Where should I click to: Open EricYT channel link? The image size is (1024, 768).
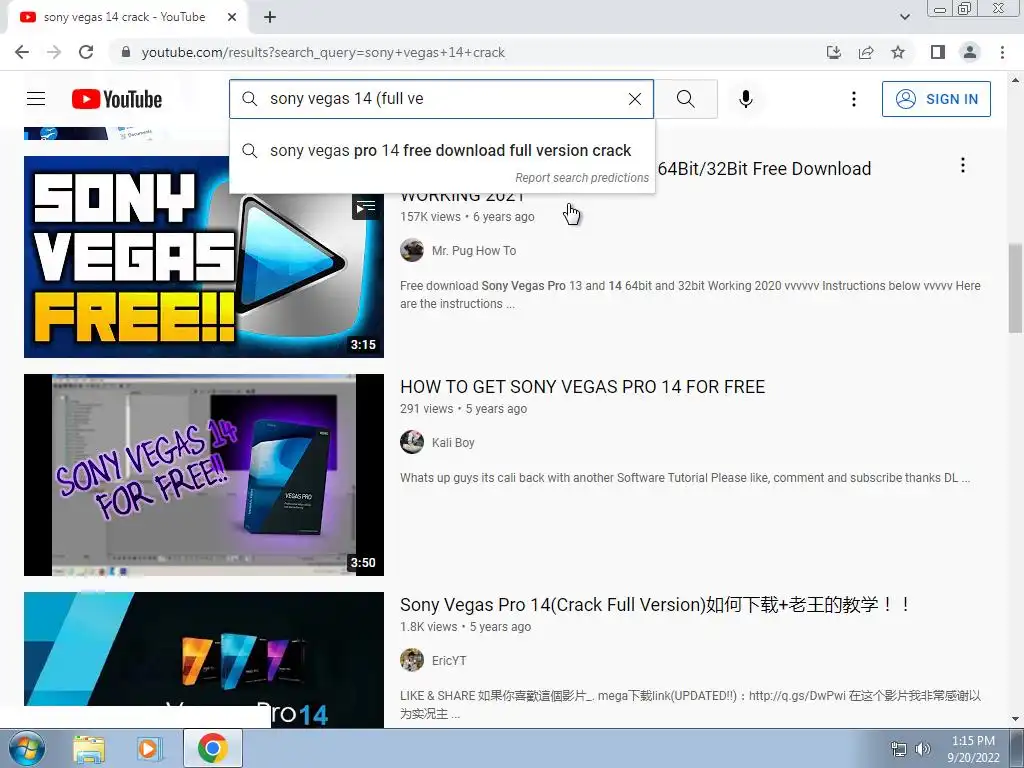(x=449, y=661)
